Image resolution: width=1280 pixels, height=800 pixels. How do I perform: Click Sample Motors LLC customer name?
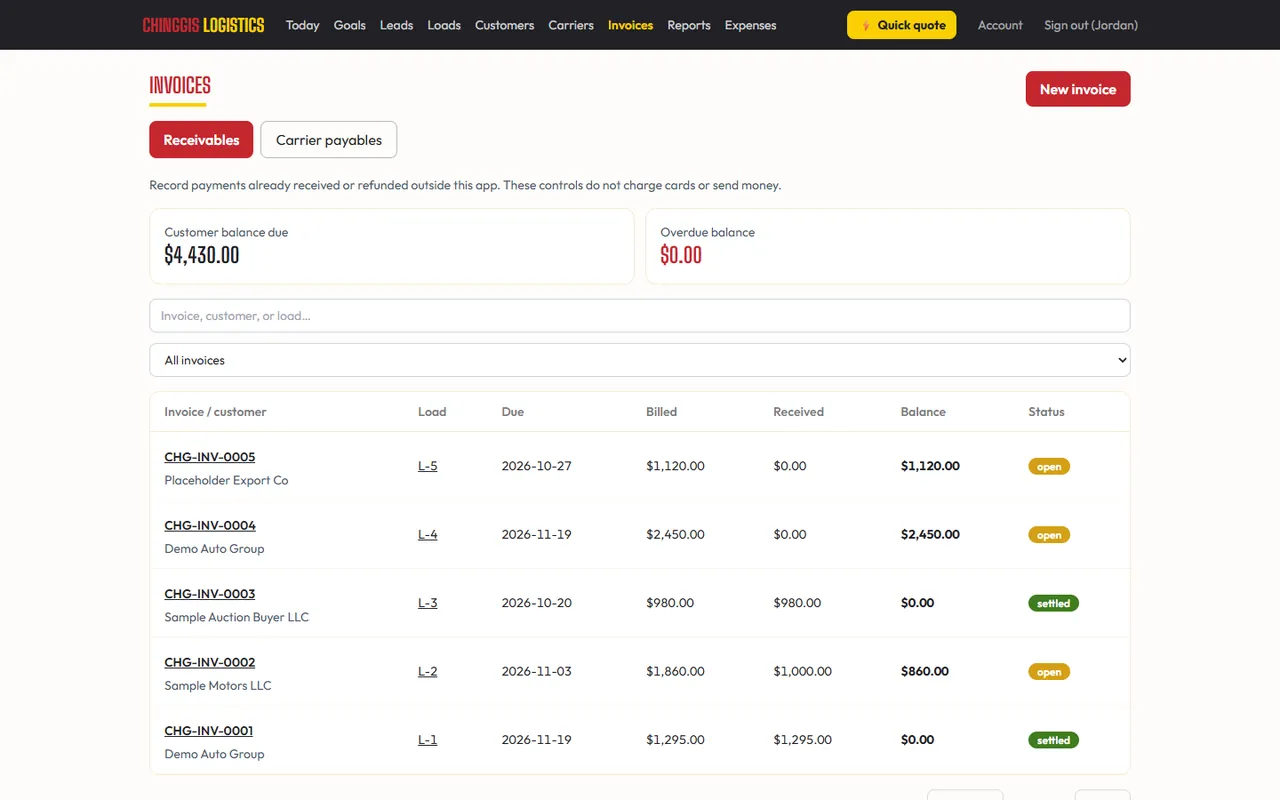[218, 686]
